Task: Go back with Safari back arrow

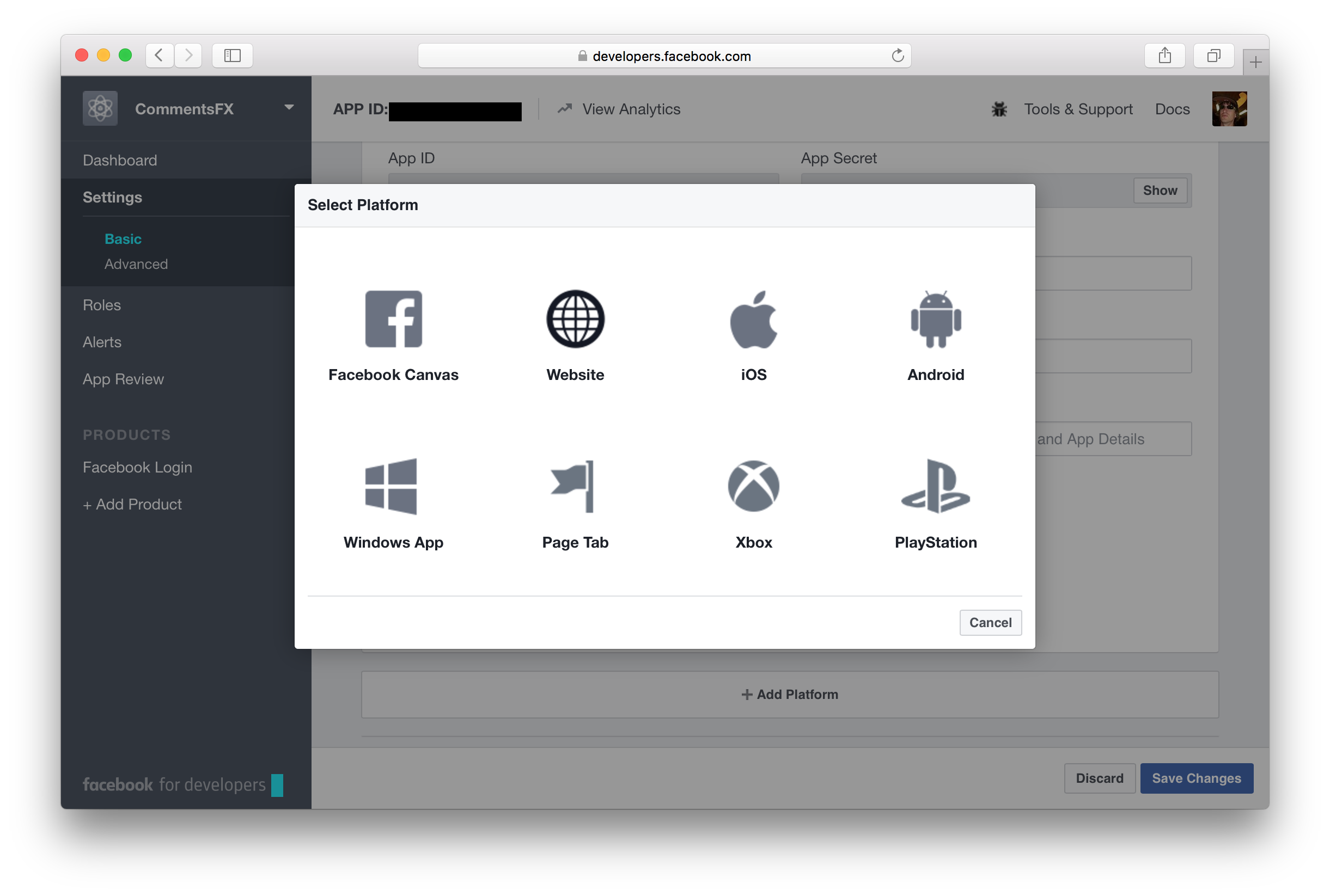Action: pos(160,56)
